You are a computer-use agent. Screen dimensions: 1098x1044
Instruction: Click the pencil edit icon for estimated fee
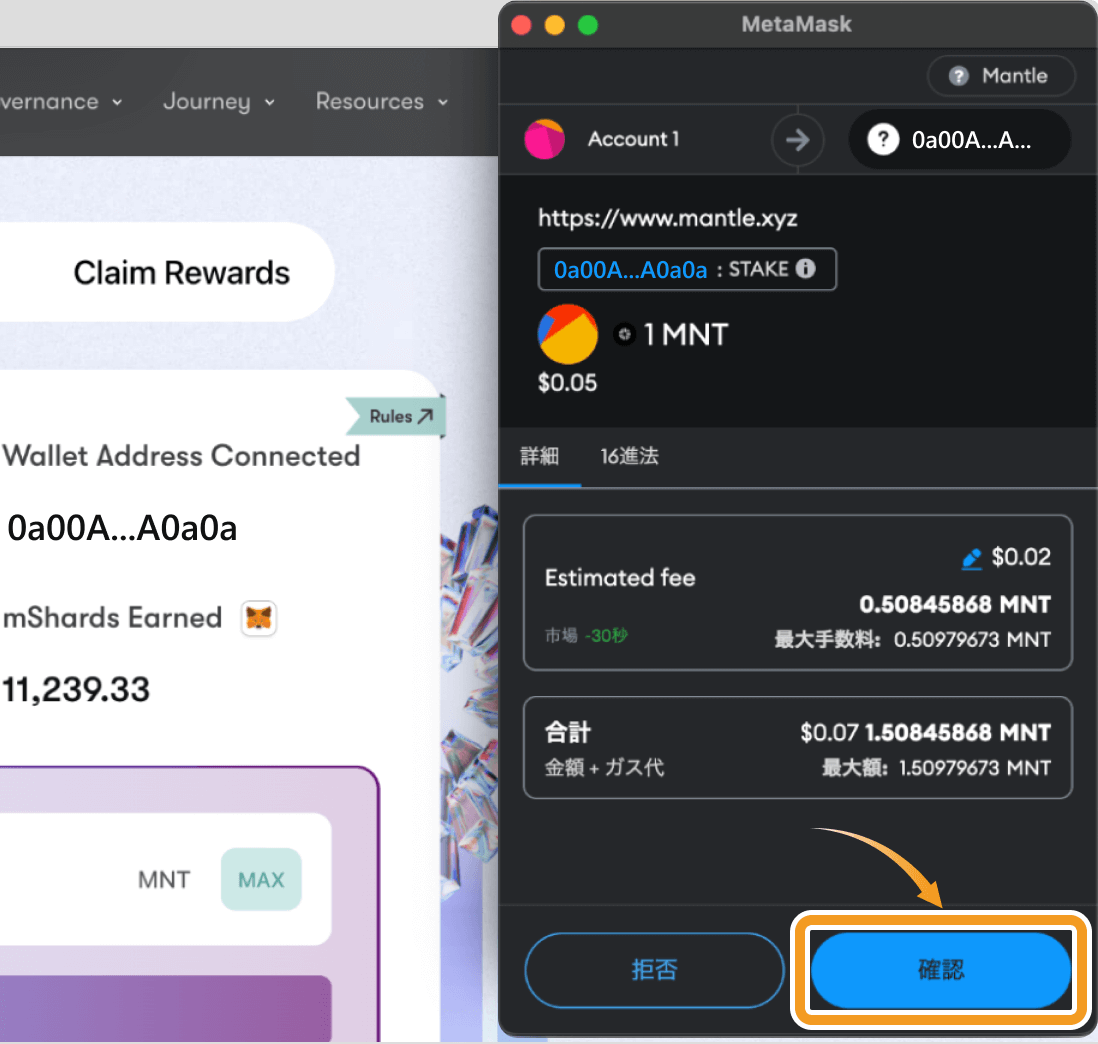click(x=972, y=559)
